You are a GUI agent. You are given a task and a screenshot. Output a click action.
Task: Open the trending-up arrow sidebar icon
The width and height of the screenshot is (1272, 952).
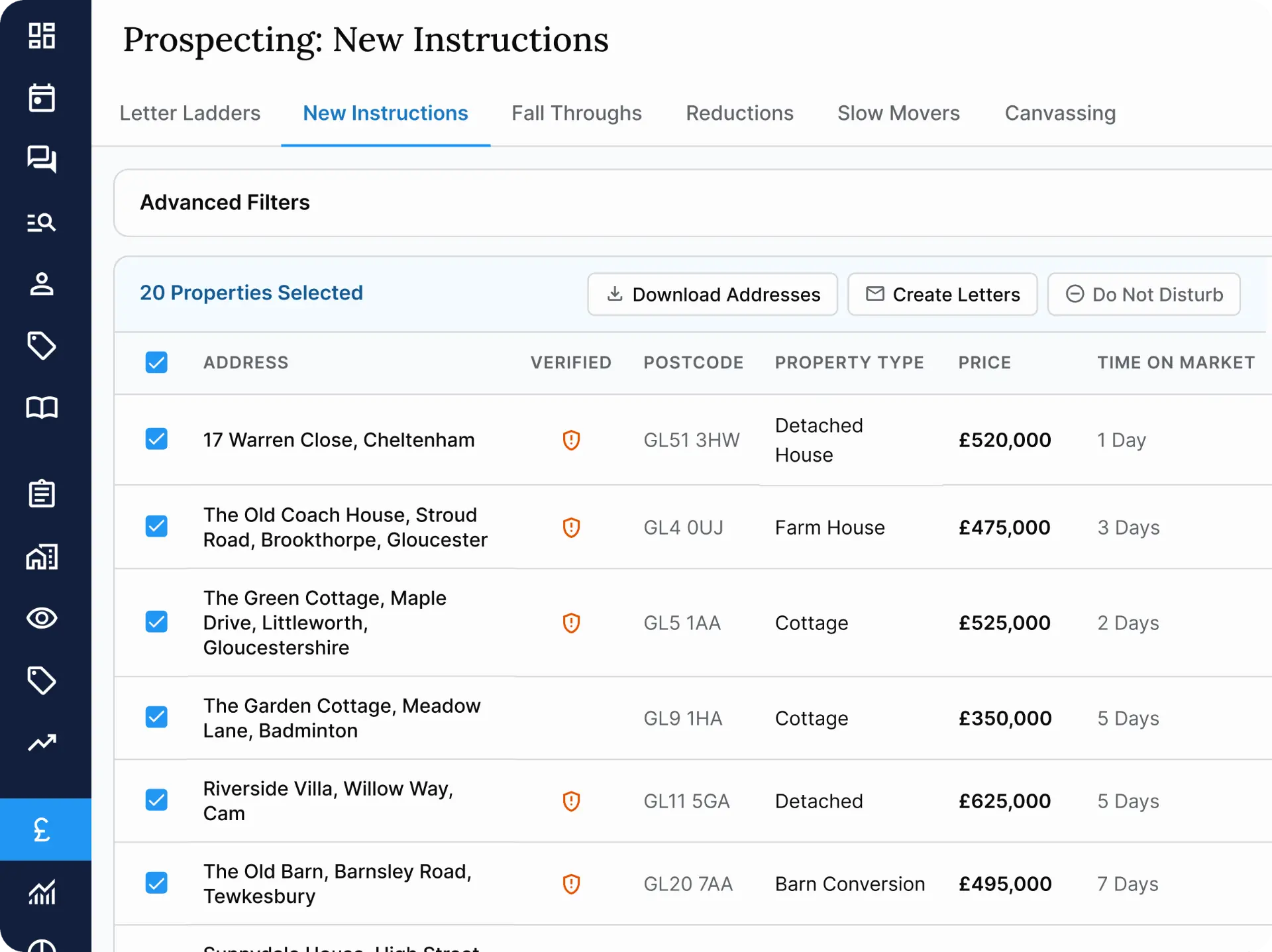tap(42, 743)
